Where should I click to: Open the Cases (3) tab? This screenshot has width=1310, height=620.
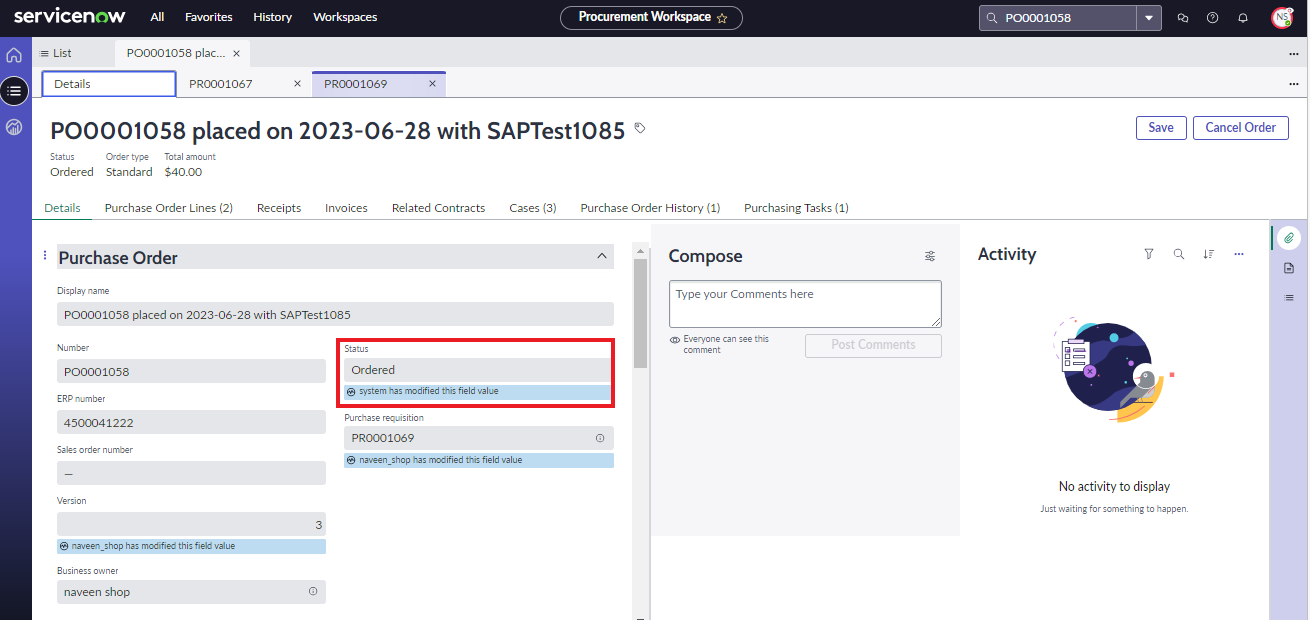(x=533, y=208)
